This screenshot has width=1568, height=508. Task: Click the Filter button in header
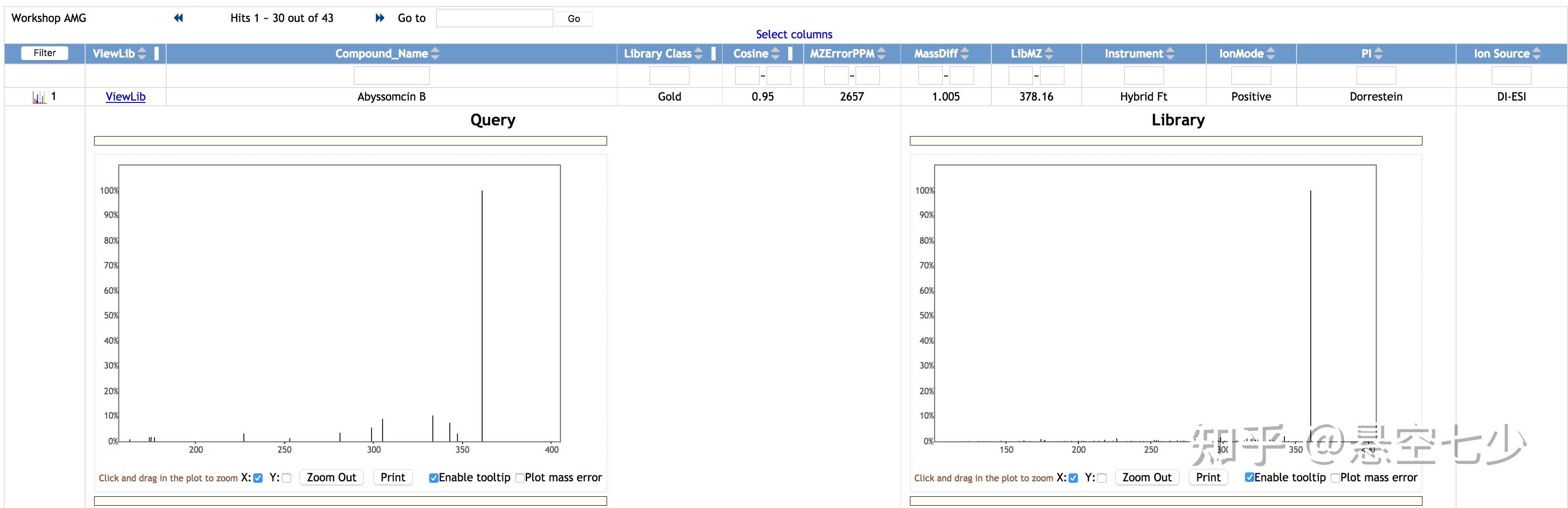pos(44,53)
